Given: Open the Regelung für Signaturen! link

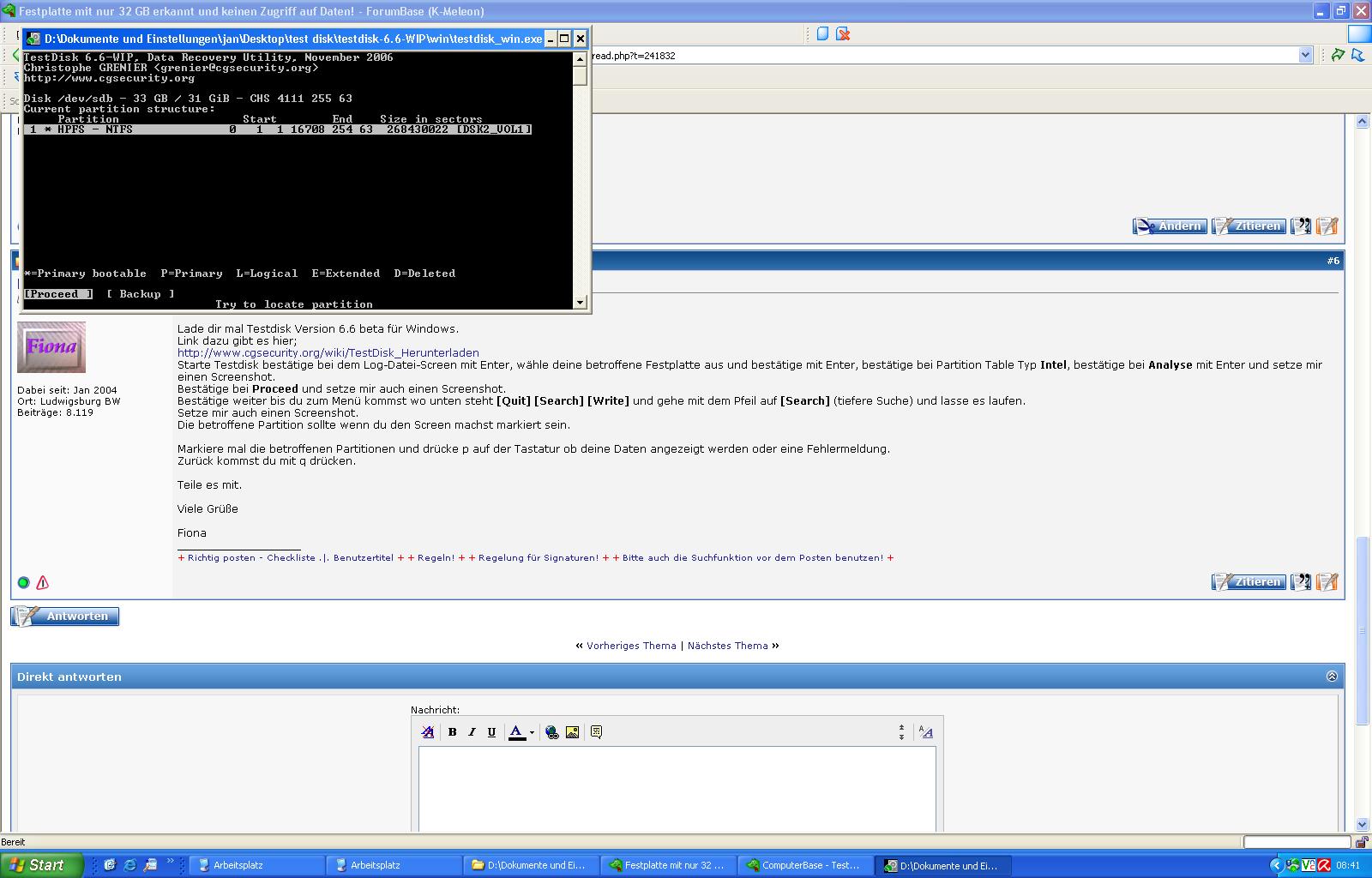Looking at the screenshot, I should [539, 557].
